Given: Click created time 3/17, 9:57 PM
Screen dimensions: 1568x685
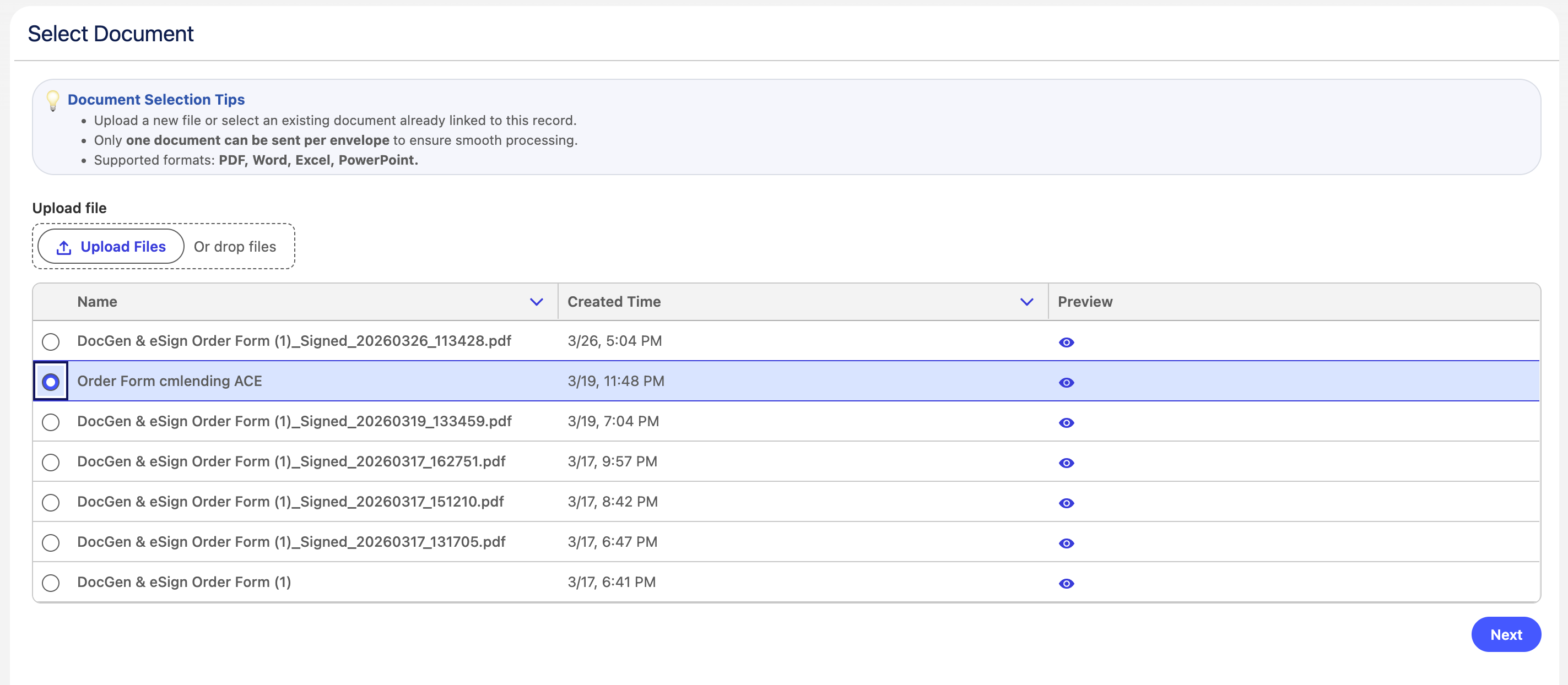Looking at the screenshot, I should click(612, 461).
